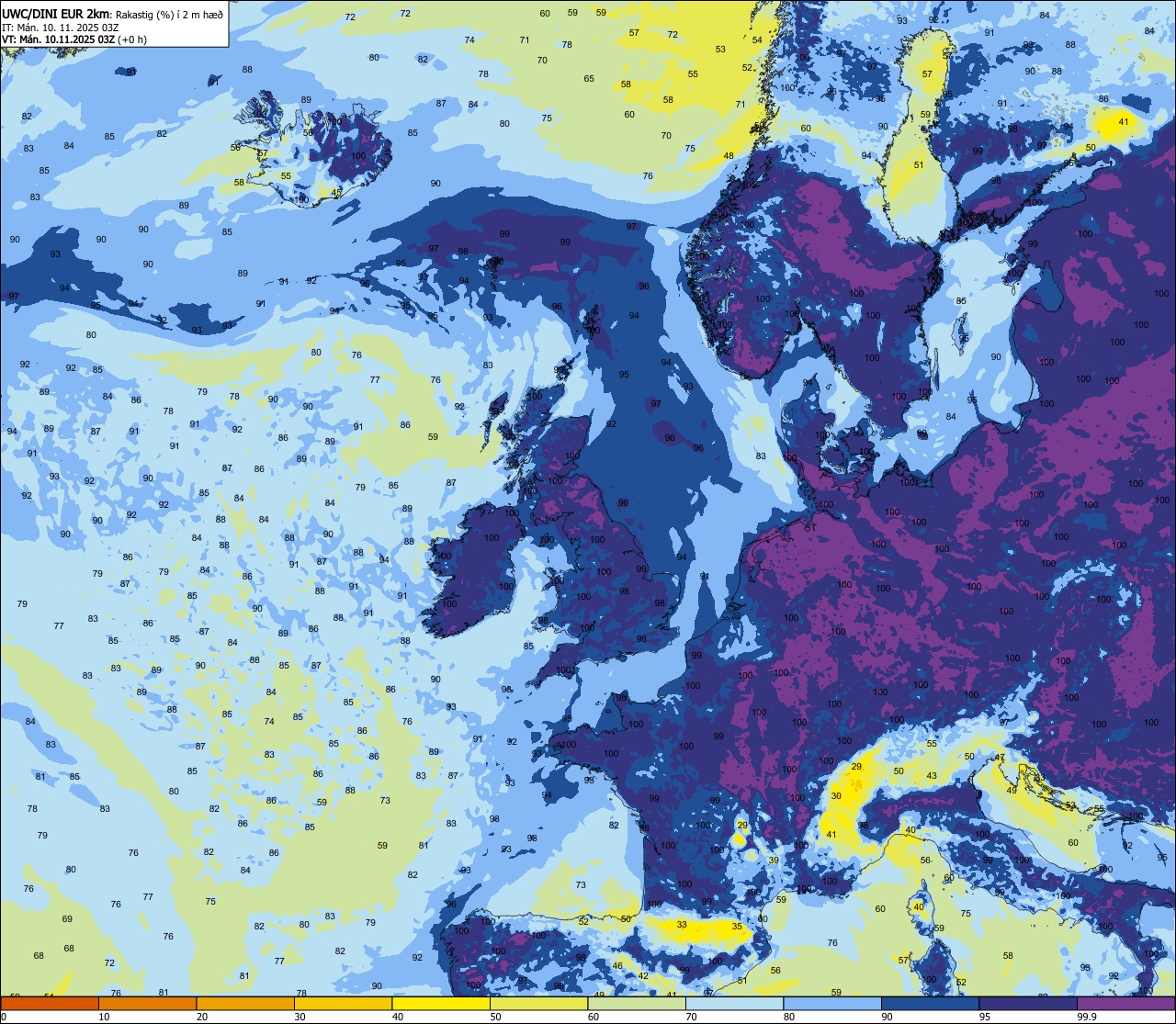Click the map title 'UWC/DINI EUR 2km'
This screenshot has width=1176, height=1024.
tap(57, 13)
